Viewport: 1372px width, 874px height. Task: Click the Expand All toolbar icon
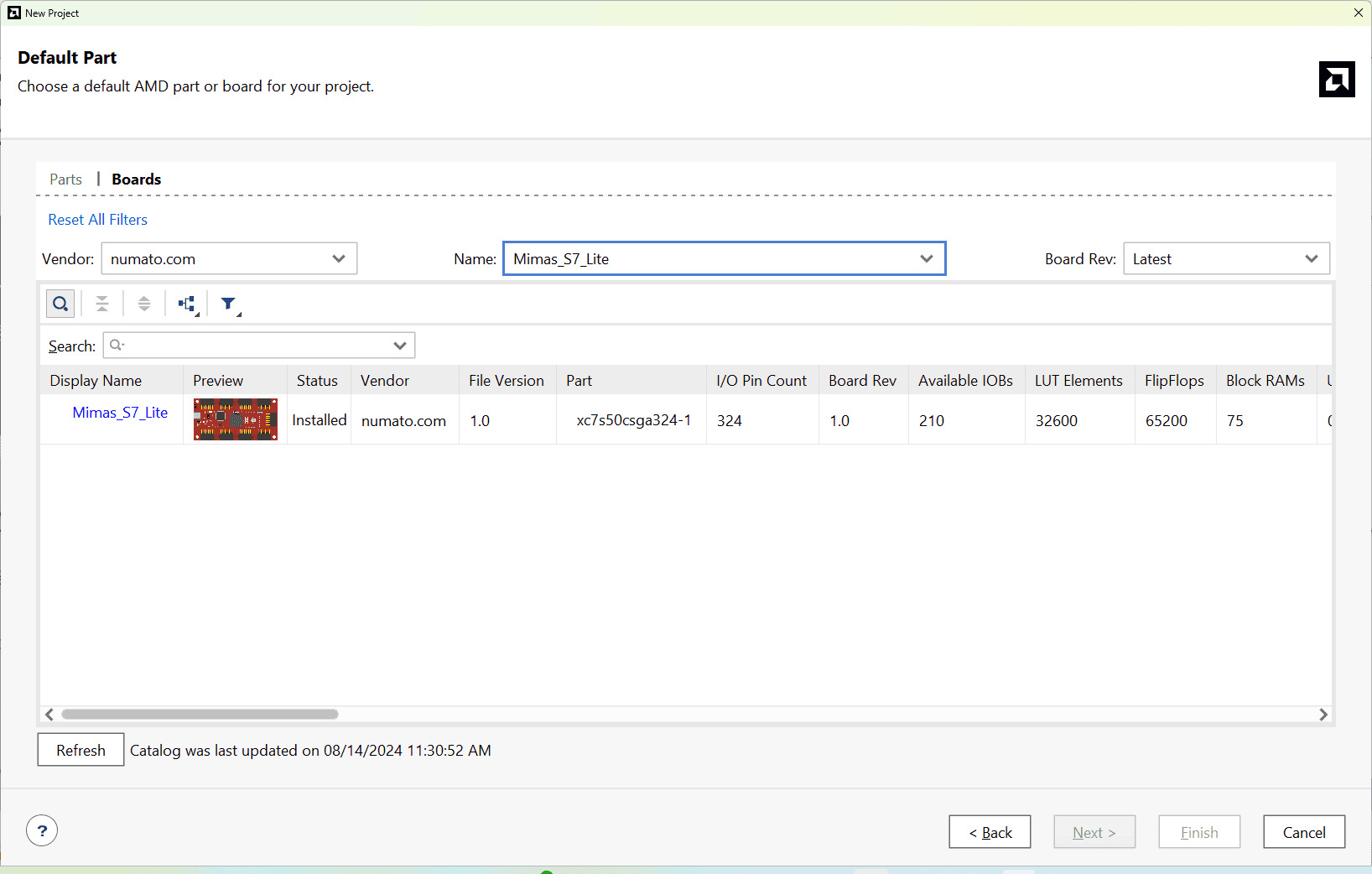[x=144, y=304]
